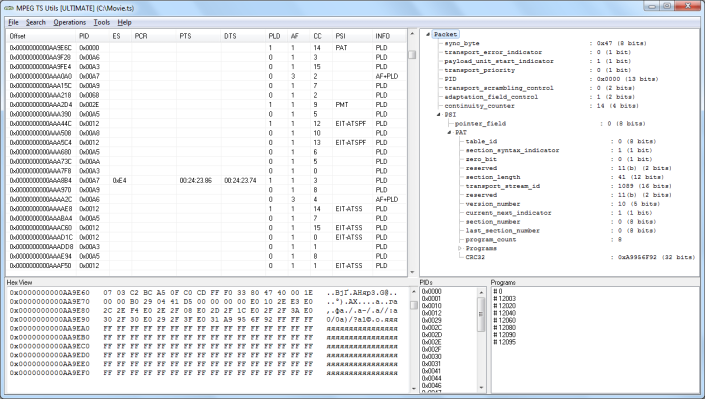Select the sync_byte field in tree

pos(462,43)
